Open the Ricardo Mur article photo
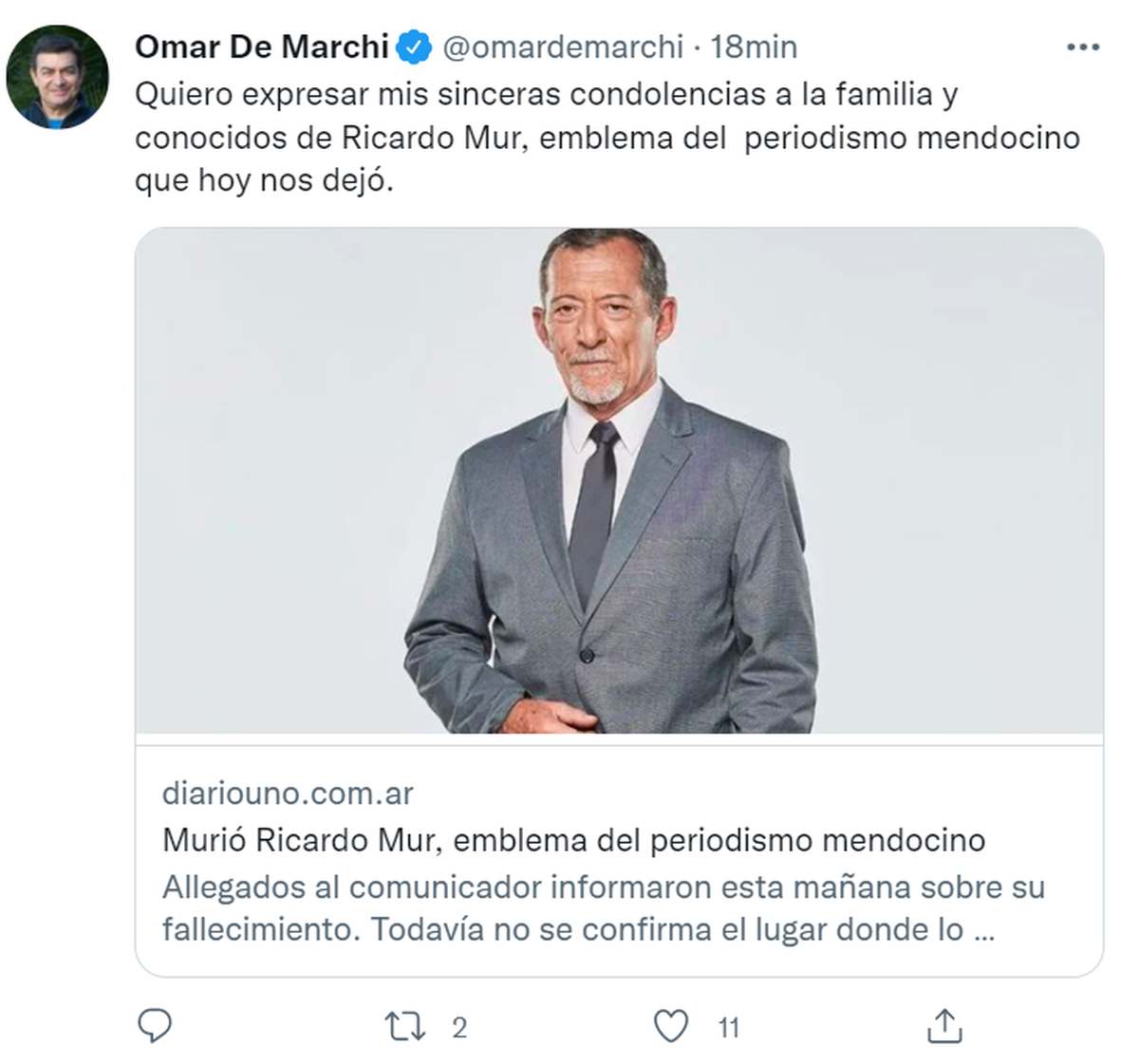Viewport: 1139px width, 1064px height. tap(619, 480)
